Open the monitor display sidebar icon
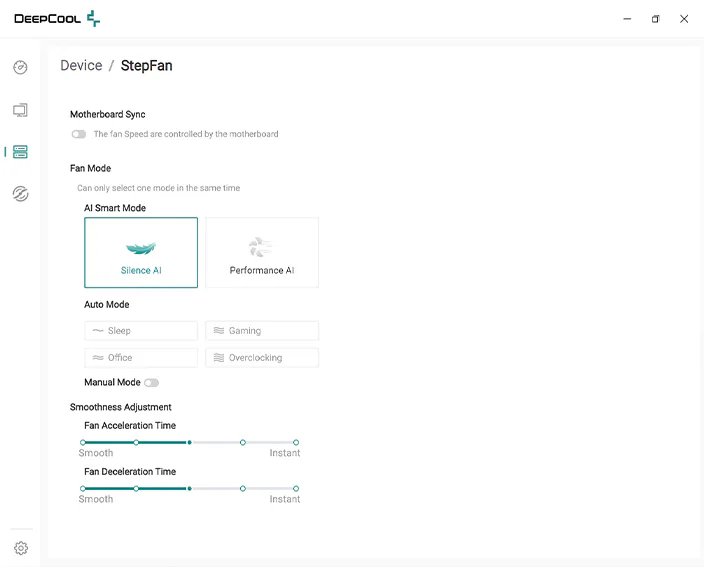The width and height of the screenshot is (704, 567). click(x=20, y=110)
